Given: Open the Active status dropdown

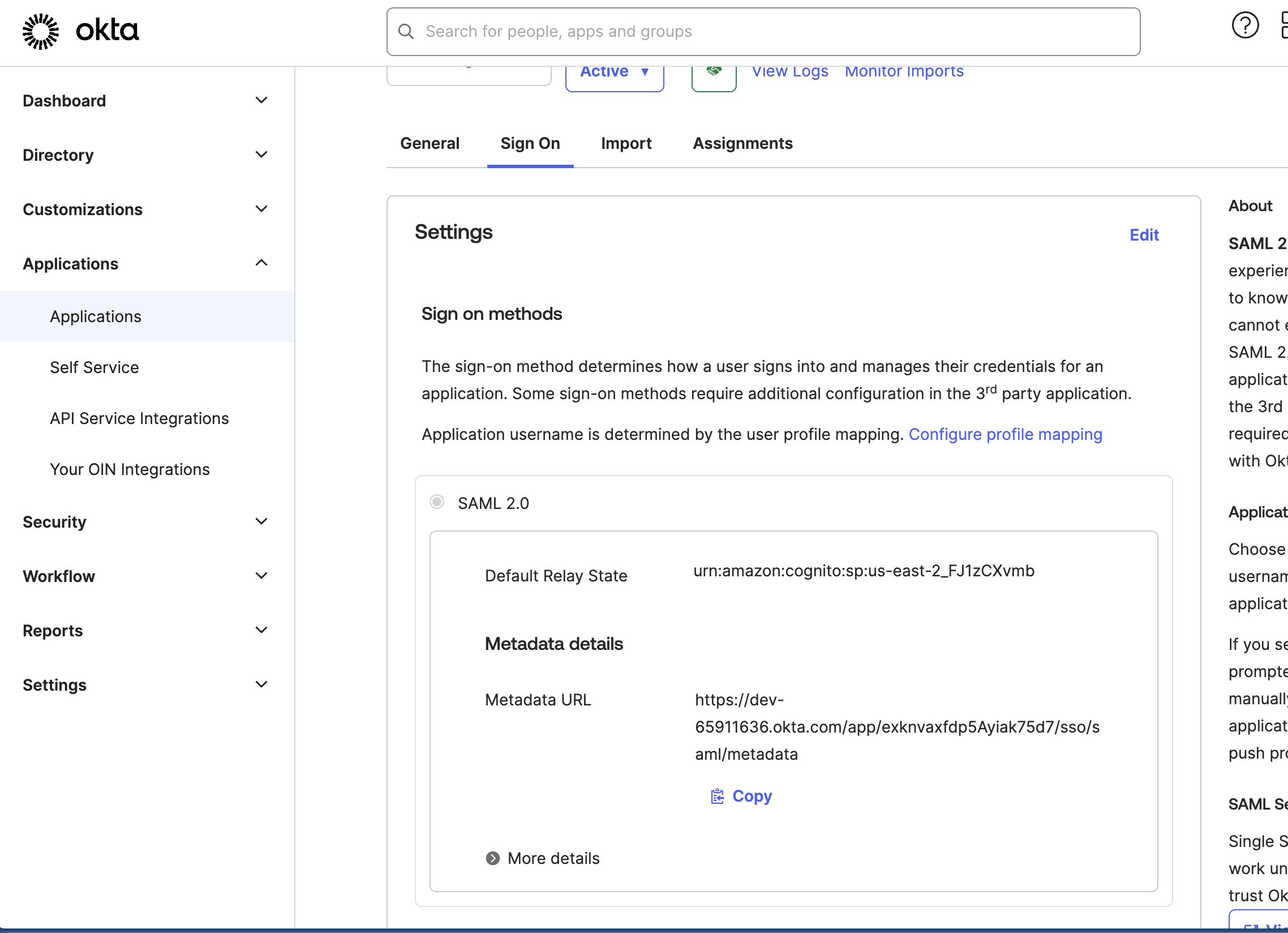Looking at the screenshot, I should point(614,71).
